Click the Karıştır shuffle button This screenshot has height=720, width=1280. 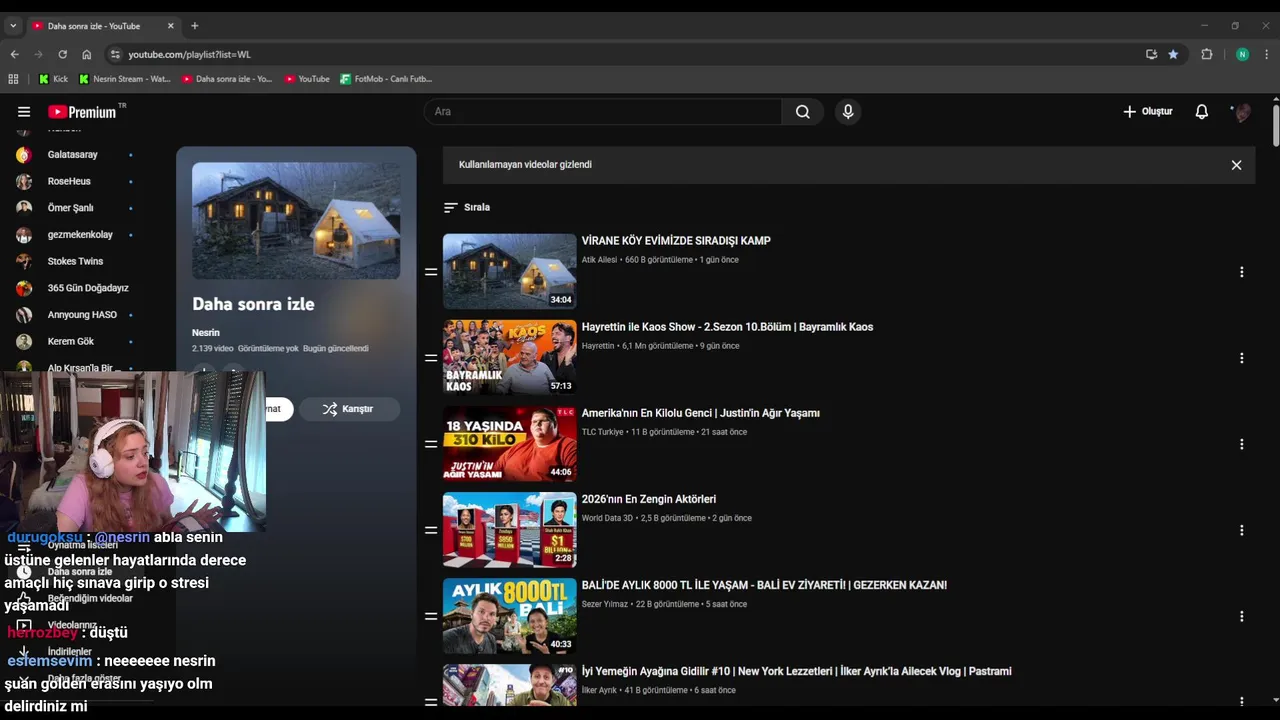click(x=349, y=409)
